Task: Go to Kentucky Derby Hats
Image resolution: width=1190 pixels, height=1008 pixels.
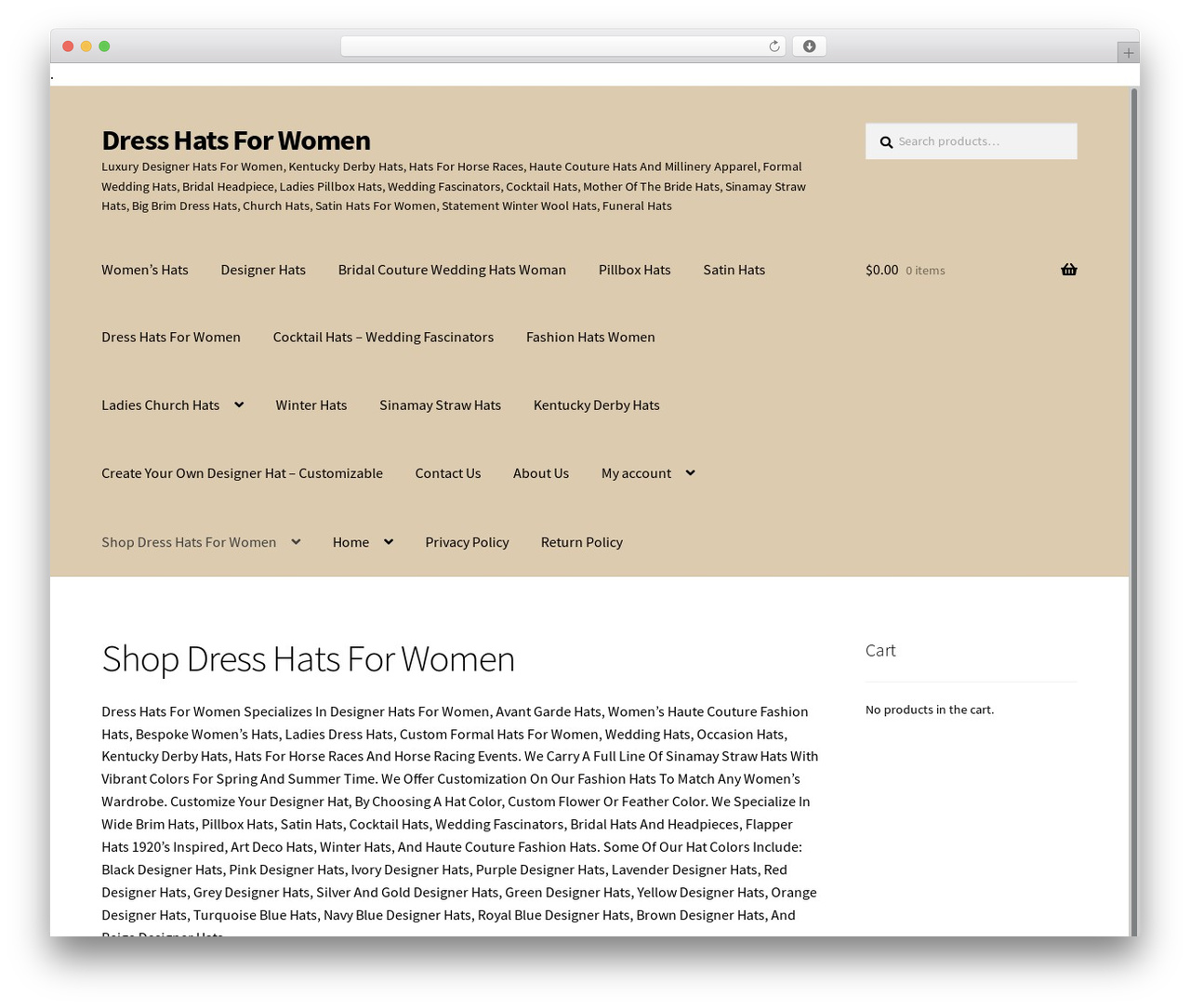Action: click(x=596, y=405)
